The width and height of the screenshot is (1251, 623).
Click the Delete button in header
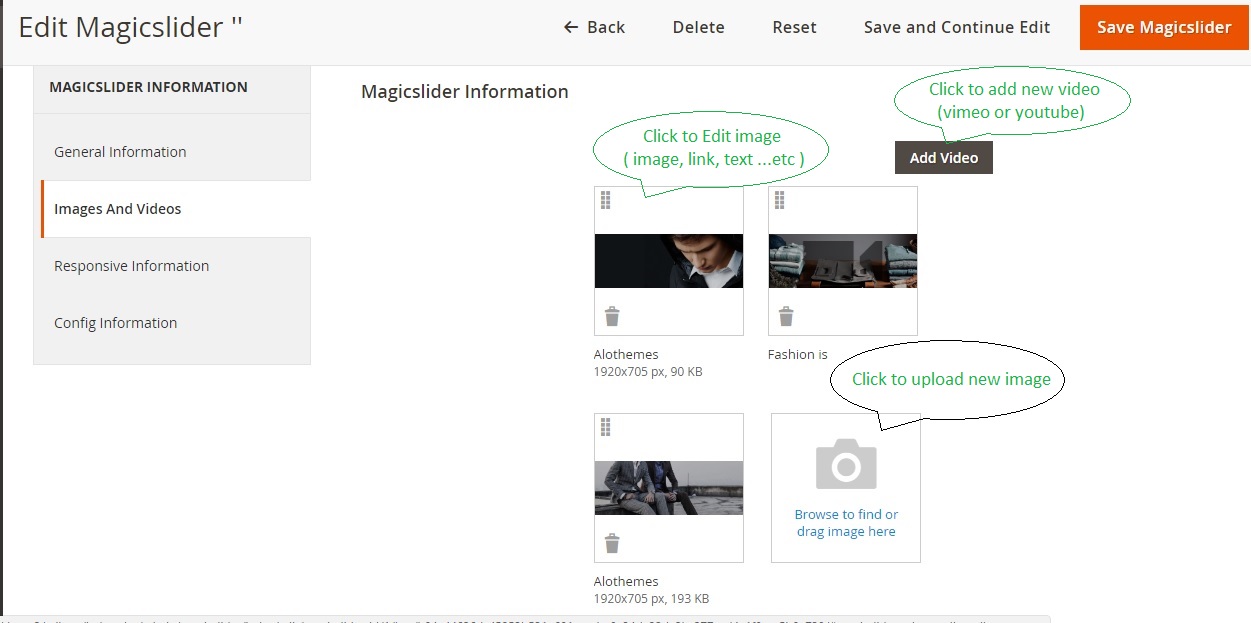pos(698,27)
